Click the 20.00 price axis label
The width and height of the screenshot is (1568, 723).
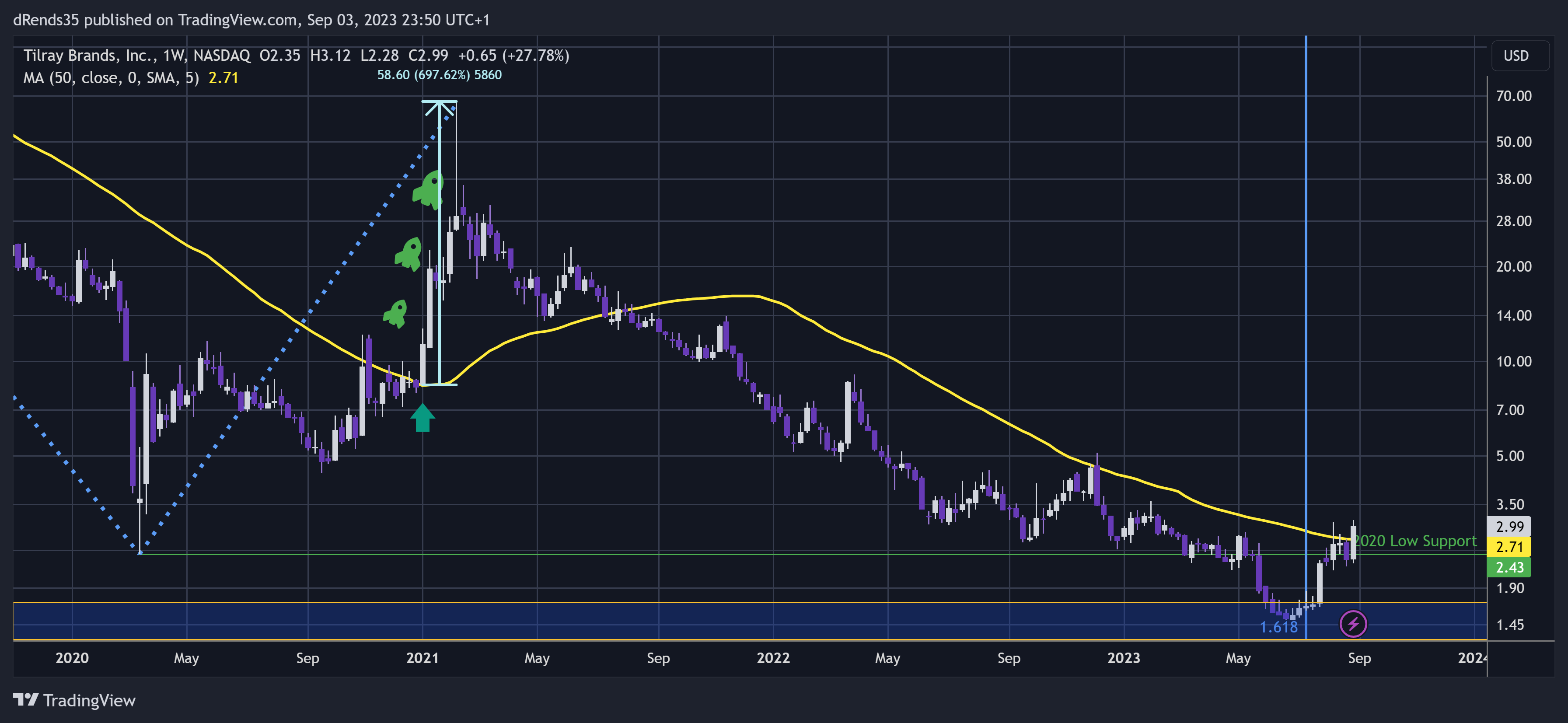(x=1513, y=266)
